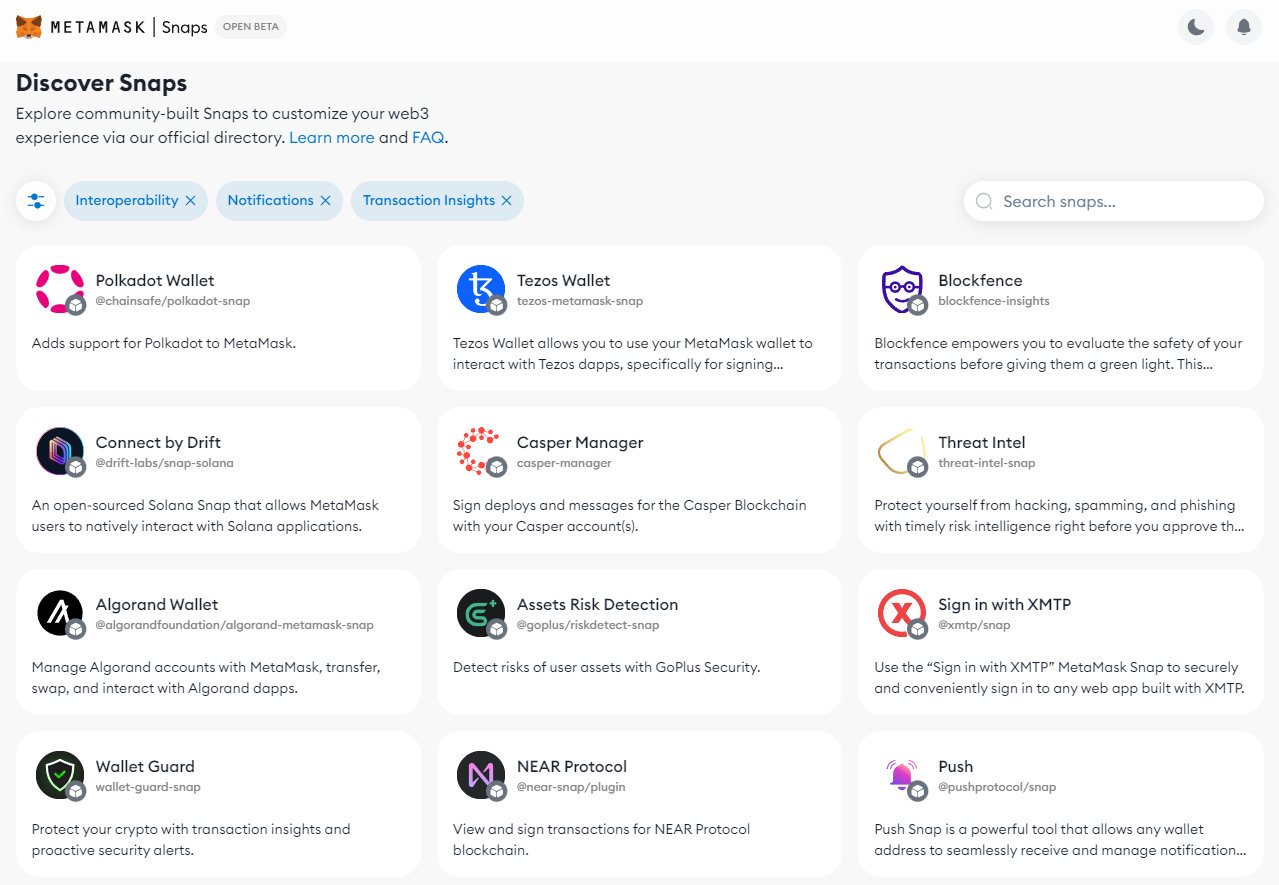Remove the Notifications filter chip
Viewport: 1279px width, 885px height.
pyautogui.click(x=325, y=201)
